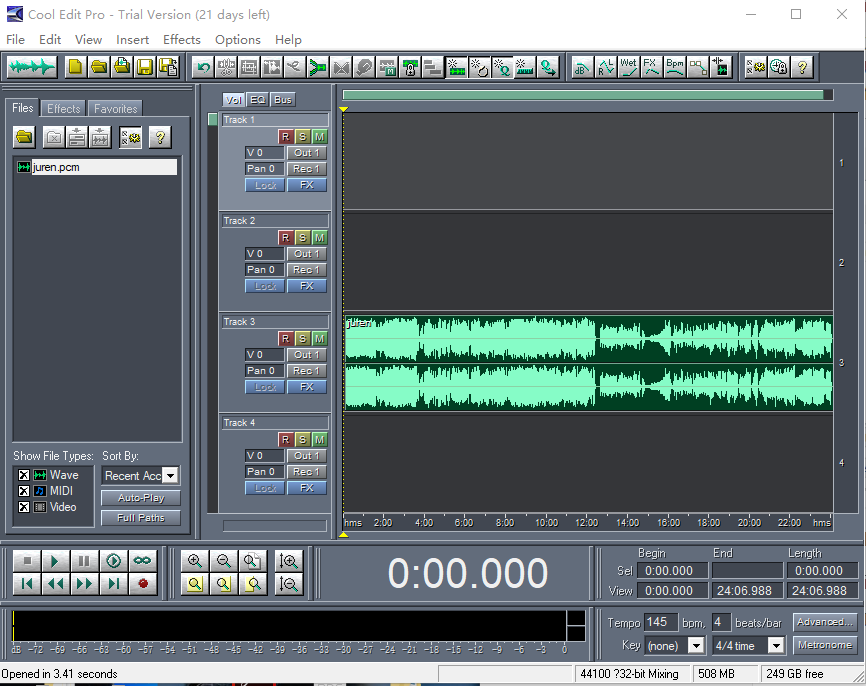The image size is (866, 686).
Task: Click the Full Paths button
Action: (141, 518)
